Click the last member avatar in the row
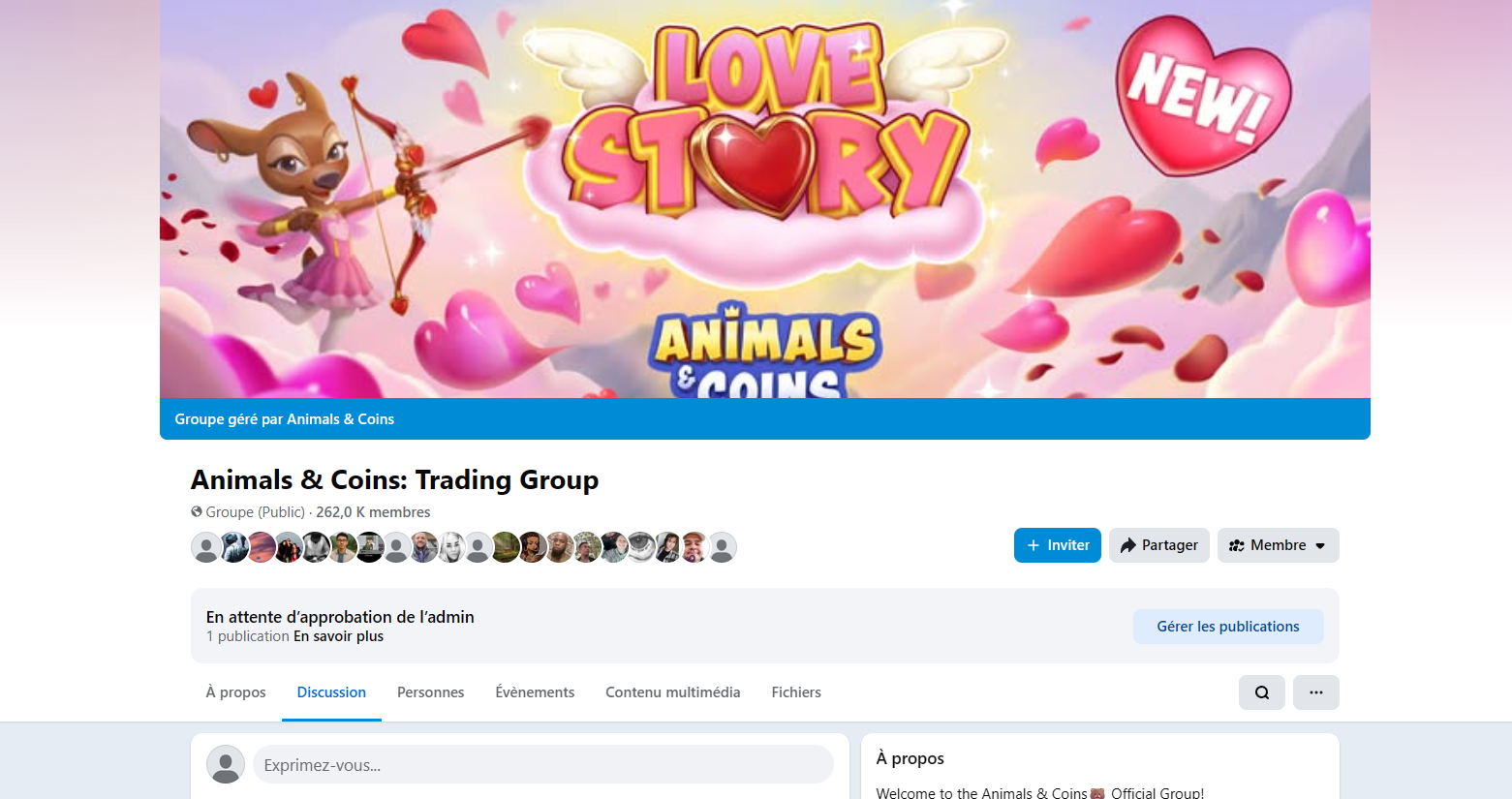This screenshot has height=799, width=1512. (x=722, y=547)
